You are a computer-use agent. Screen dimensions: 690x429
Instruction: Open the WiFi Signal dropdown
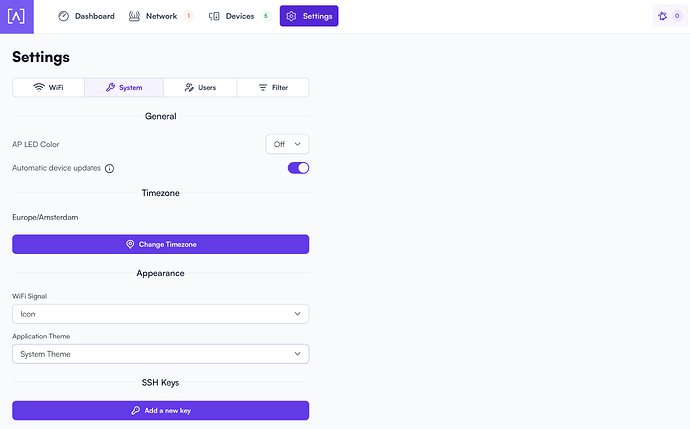[161, 314]
